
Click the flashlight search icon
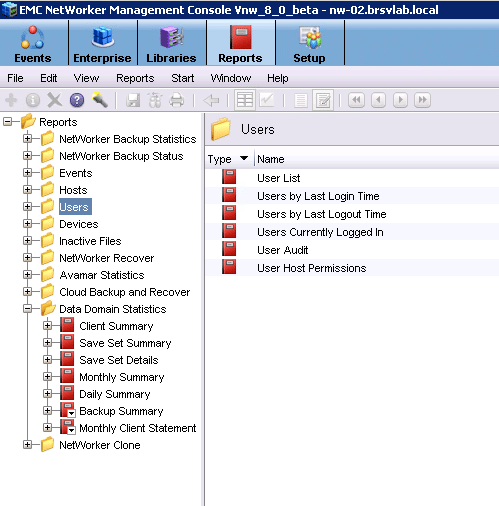[x=100, y=100]
